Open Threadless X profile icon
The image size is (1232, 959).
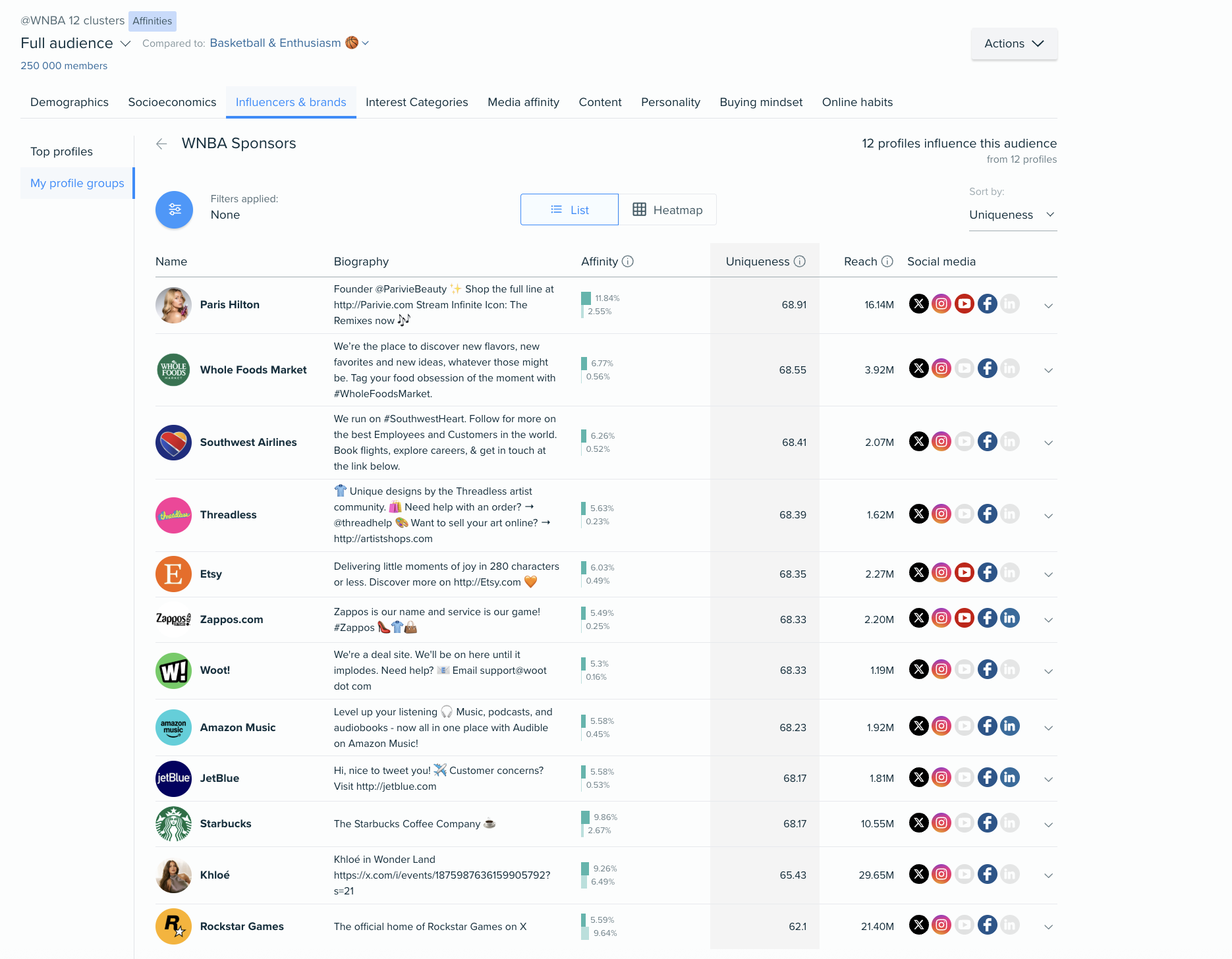click(919, 514)
